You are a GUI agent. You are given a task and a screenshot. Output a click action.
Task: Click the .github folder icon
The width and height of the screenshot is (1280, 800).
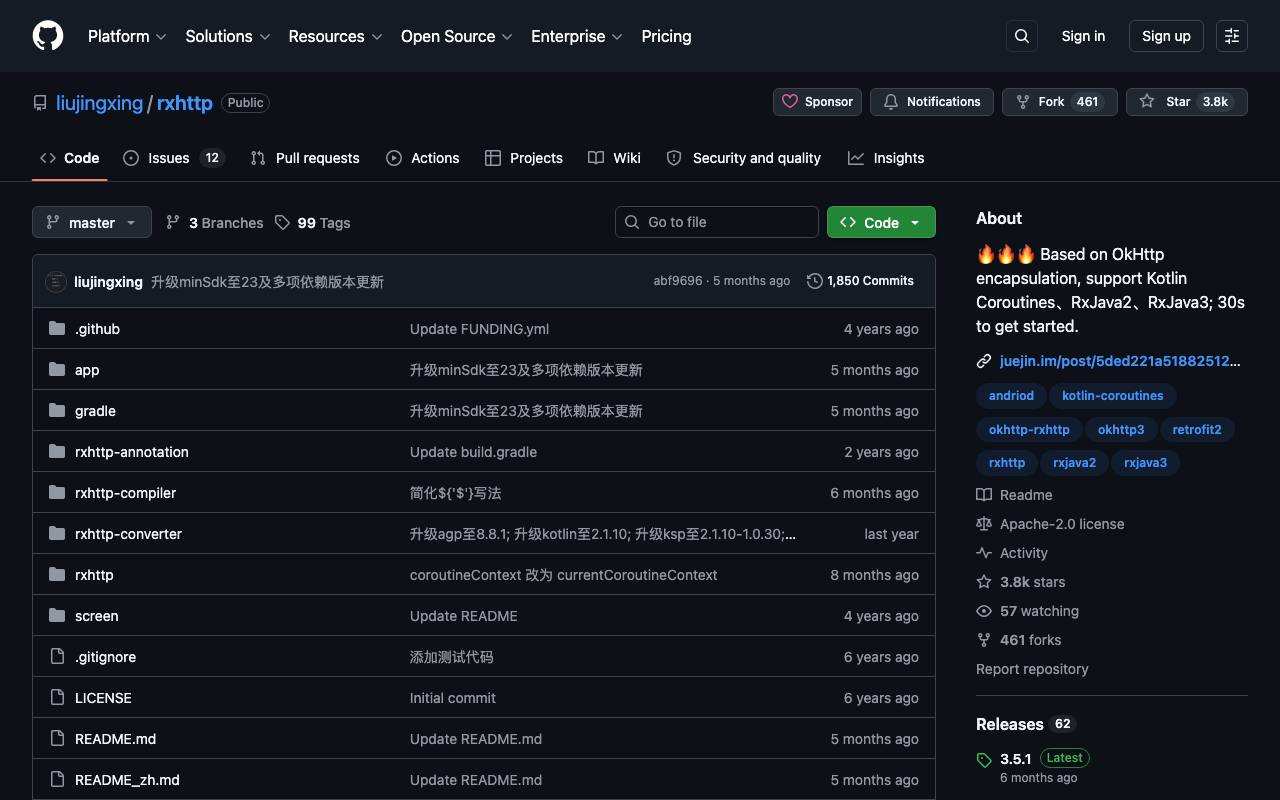(57, 329)
